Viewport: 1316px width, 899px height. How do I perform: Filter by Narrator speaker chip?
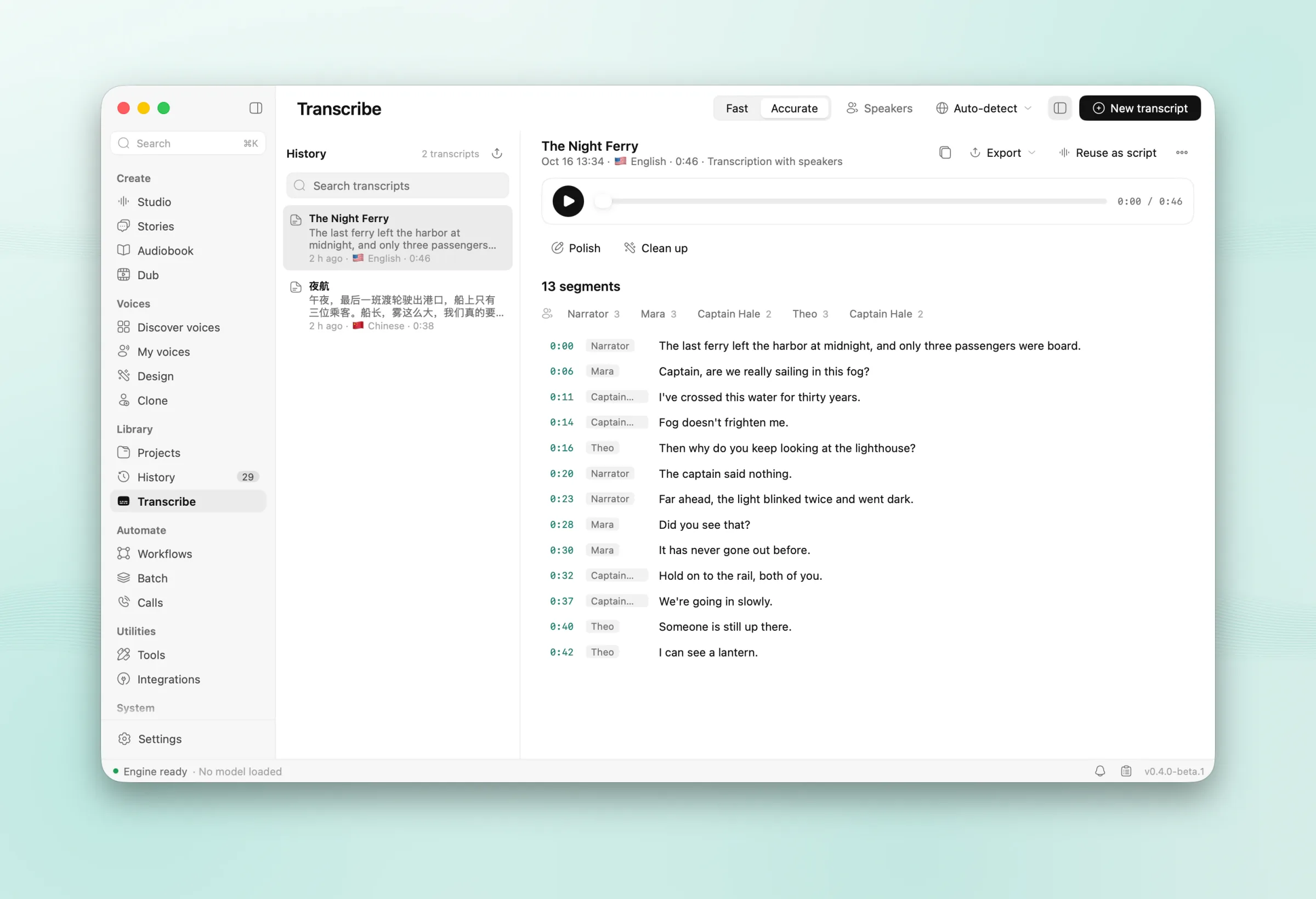(593, 314)
